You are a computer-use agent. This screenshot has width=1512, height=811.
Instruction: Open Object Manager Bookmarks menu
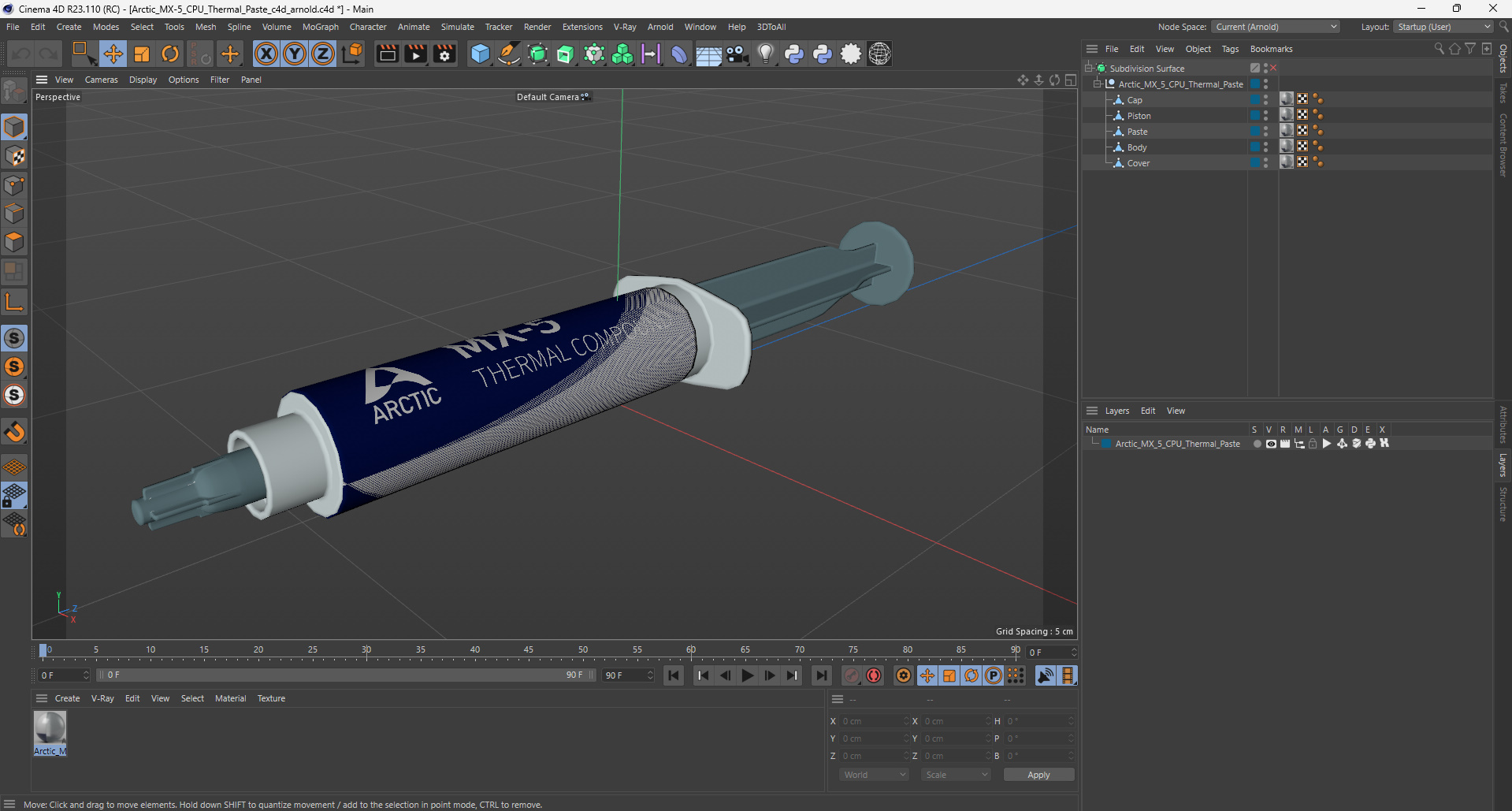[1271, 49]
